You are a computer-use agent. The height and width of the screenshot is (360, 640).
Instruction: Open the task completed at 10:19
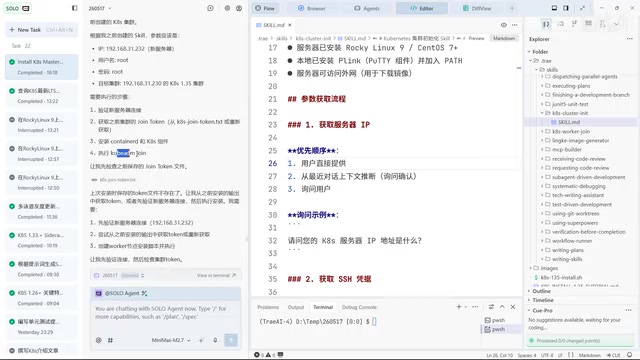click(x=41, y=240)
